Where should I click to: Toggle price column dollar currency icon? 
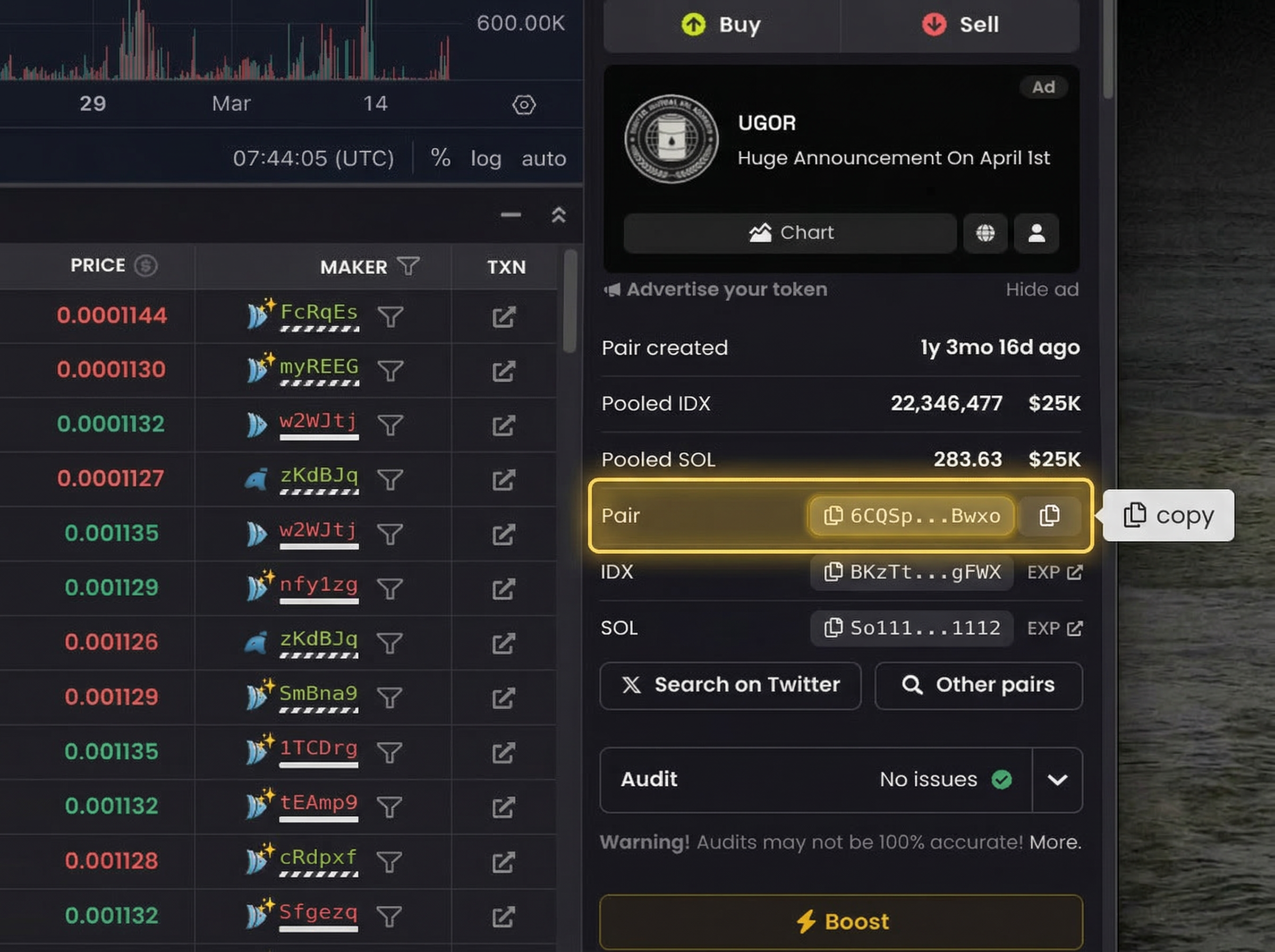(x=146, y=266)
